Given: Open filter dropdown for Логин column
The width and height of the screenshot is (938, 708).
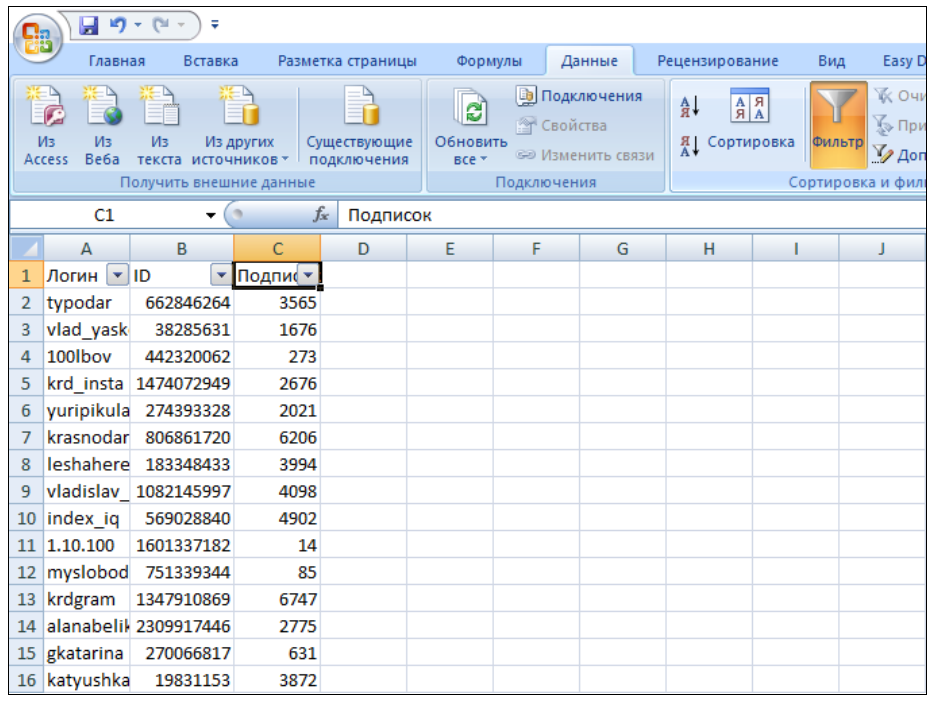Looking at the screenshot, I should (x=118, y=276).
